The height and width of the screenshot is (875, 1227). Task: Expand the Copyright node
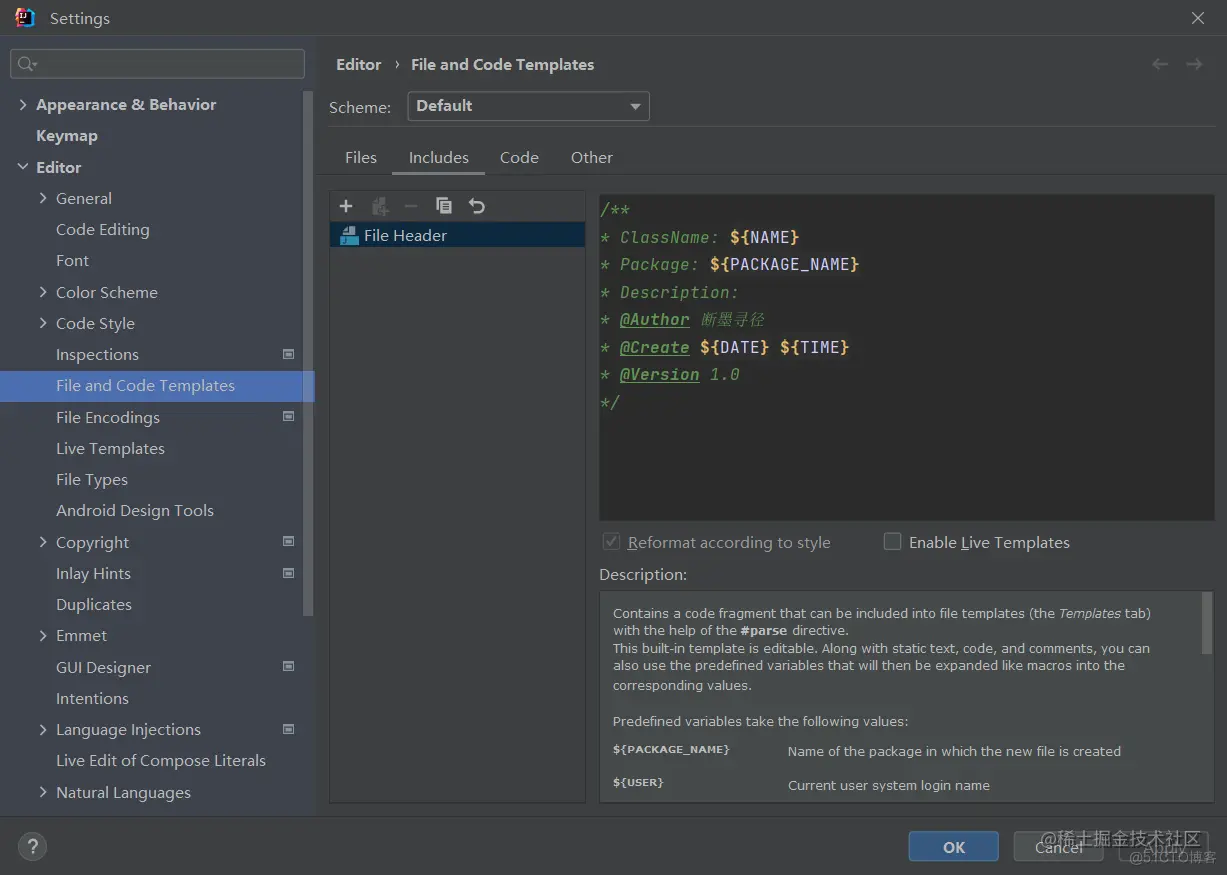(x=43, y=542)
